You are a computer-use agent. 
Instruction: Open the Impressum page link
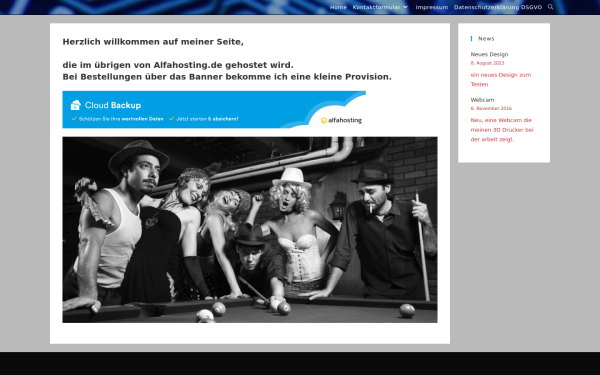pyautogui.click(x=432, y=7)
